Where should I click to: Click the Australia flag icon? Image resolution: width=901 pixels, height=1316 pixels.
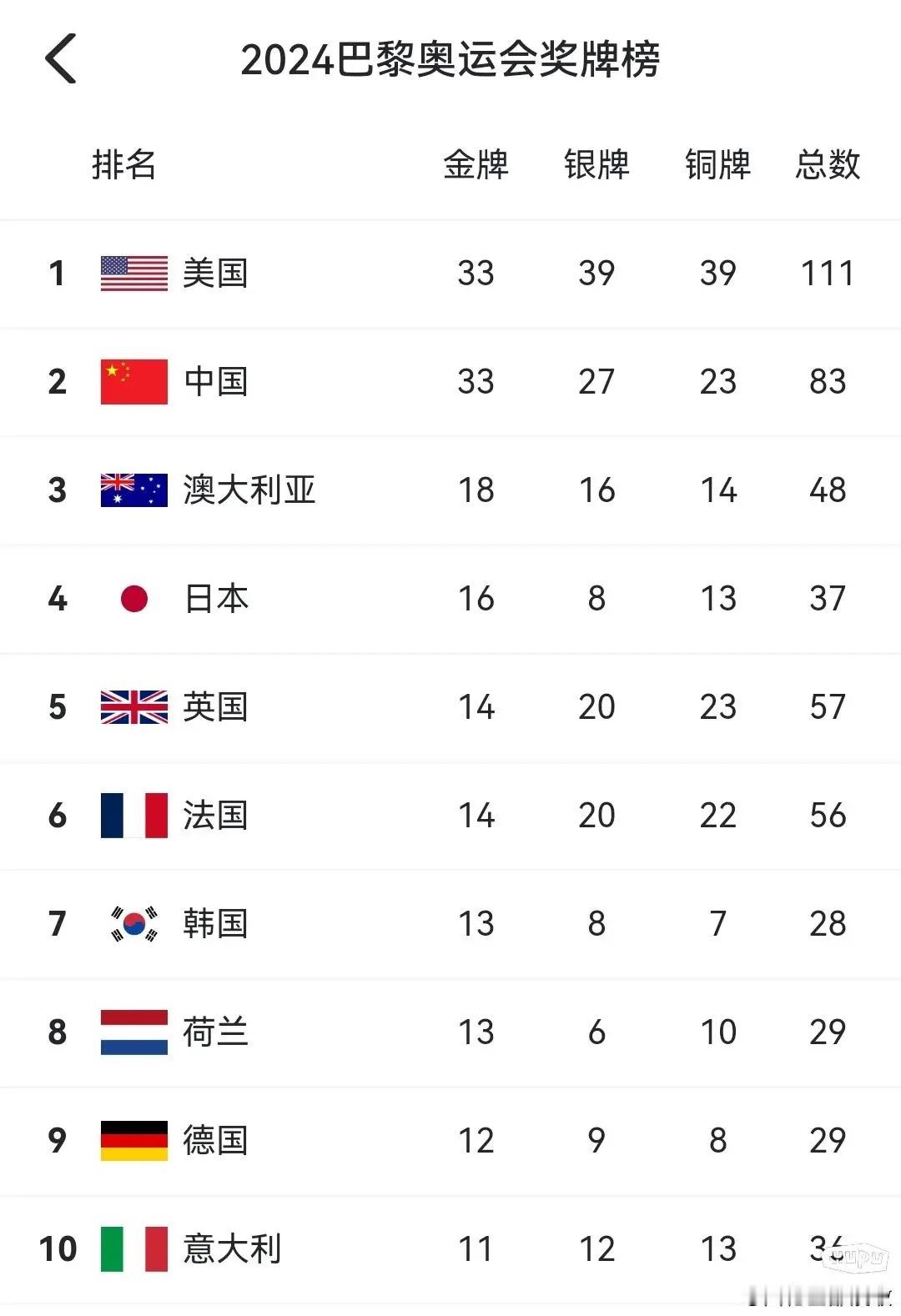(x=134, y=490)
